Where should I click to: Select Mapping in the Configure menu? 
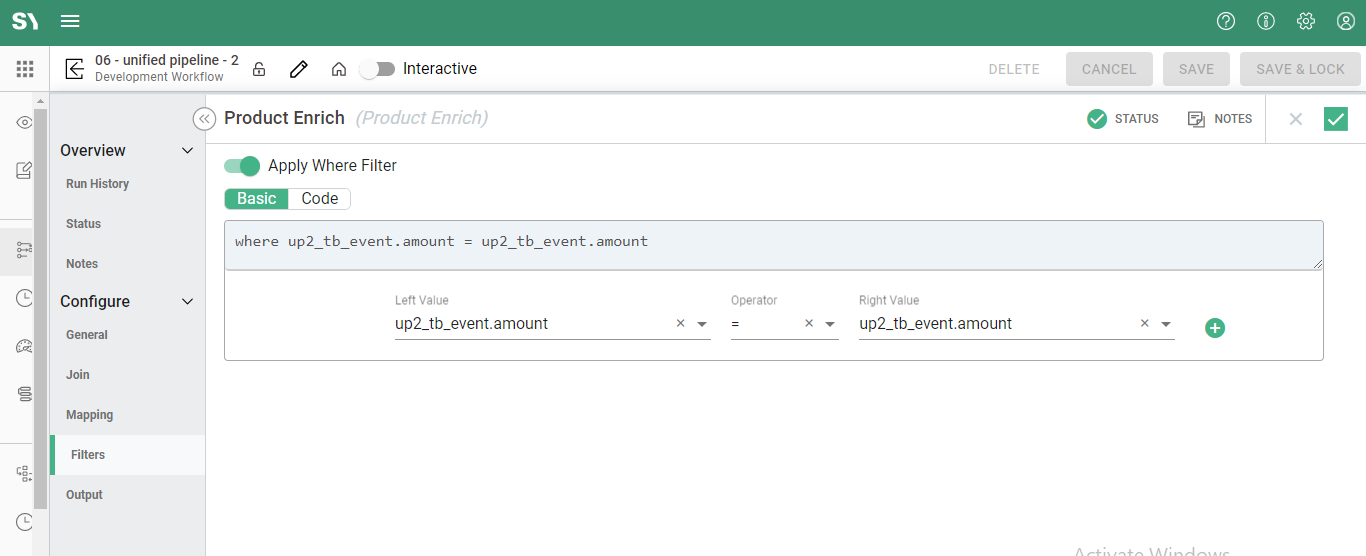click(89, 415)
